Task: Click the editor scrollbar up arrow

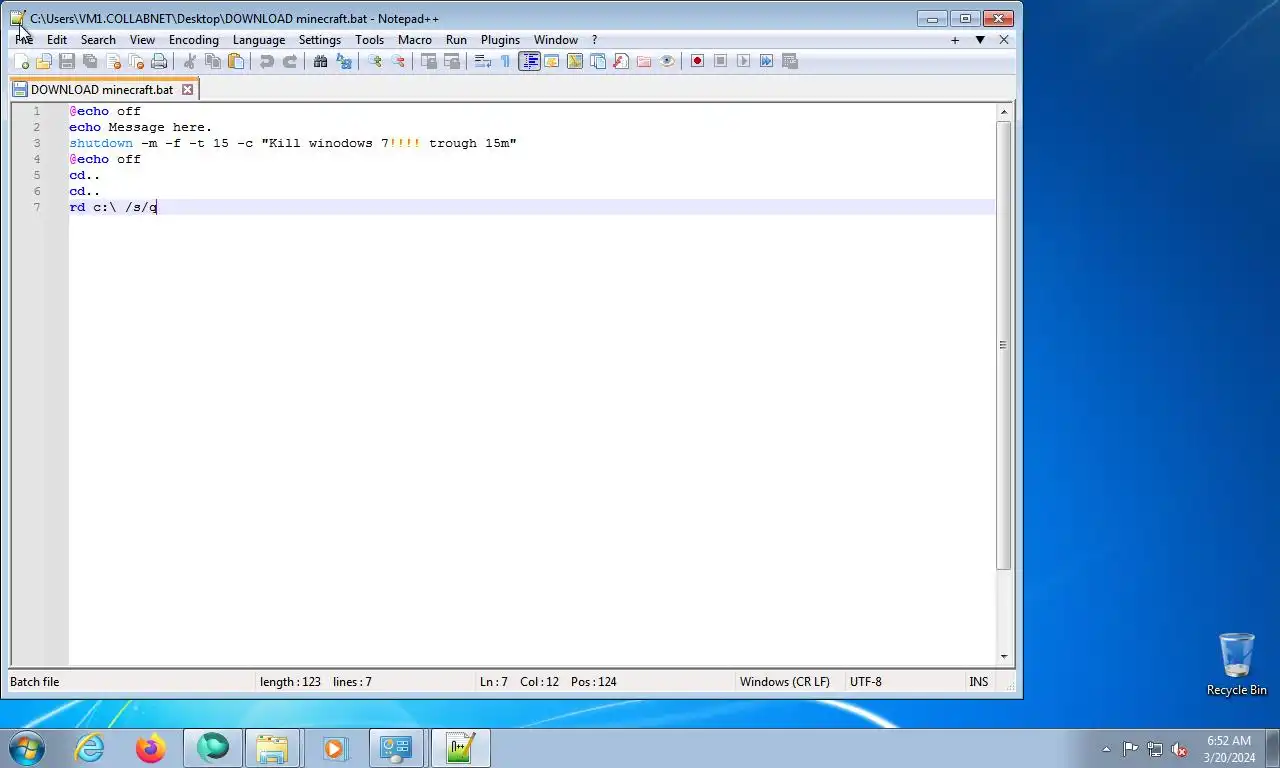Action: (1004, 112)
